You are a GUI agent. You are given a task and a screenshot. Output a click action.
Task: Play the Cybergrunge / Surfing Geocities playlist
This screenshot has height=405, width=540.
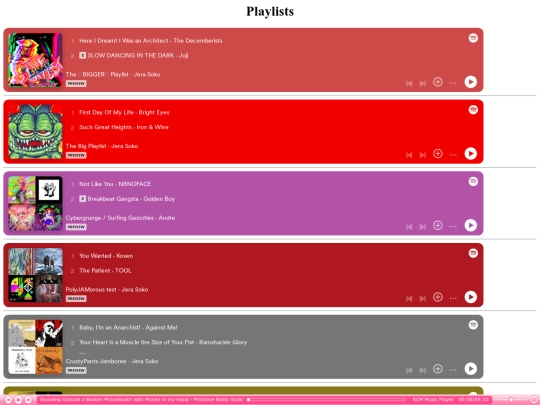(x=470, y=225)
